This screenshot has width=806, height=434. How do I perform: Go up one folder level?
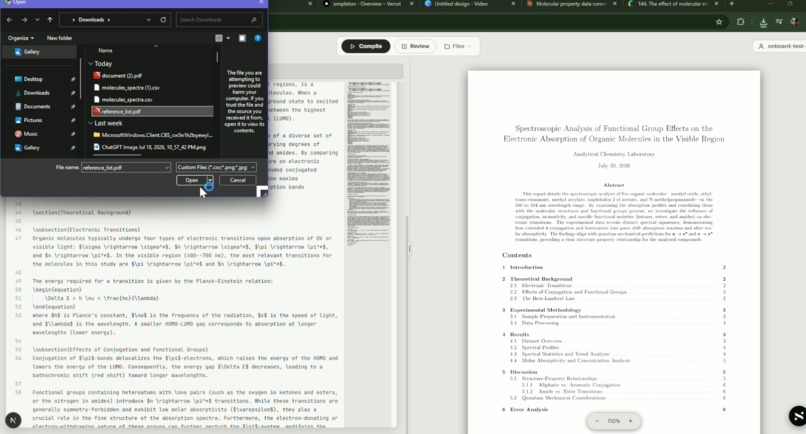[x=50, y=20]
